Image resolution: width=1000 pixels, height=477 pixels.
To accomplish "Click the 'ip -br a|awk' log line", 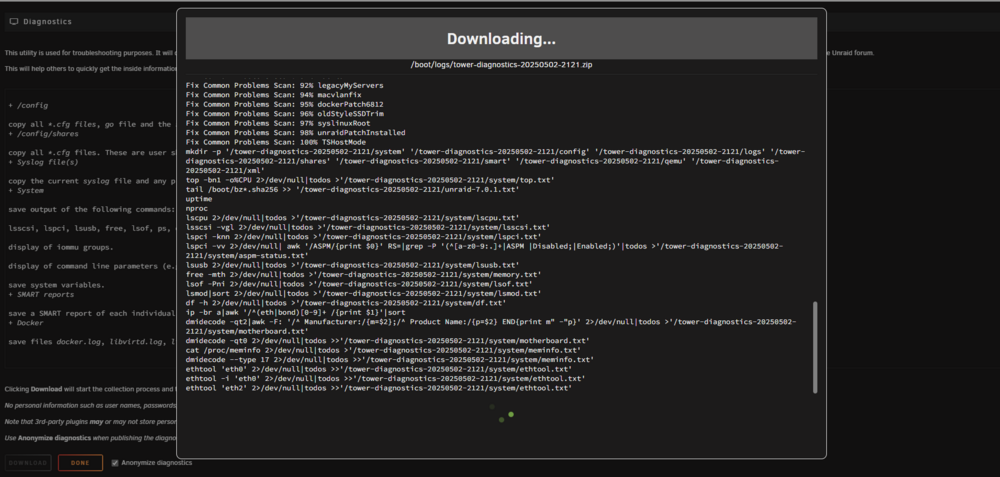I will point(296,312).
